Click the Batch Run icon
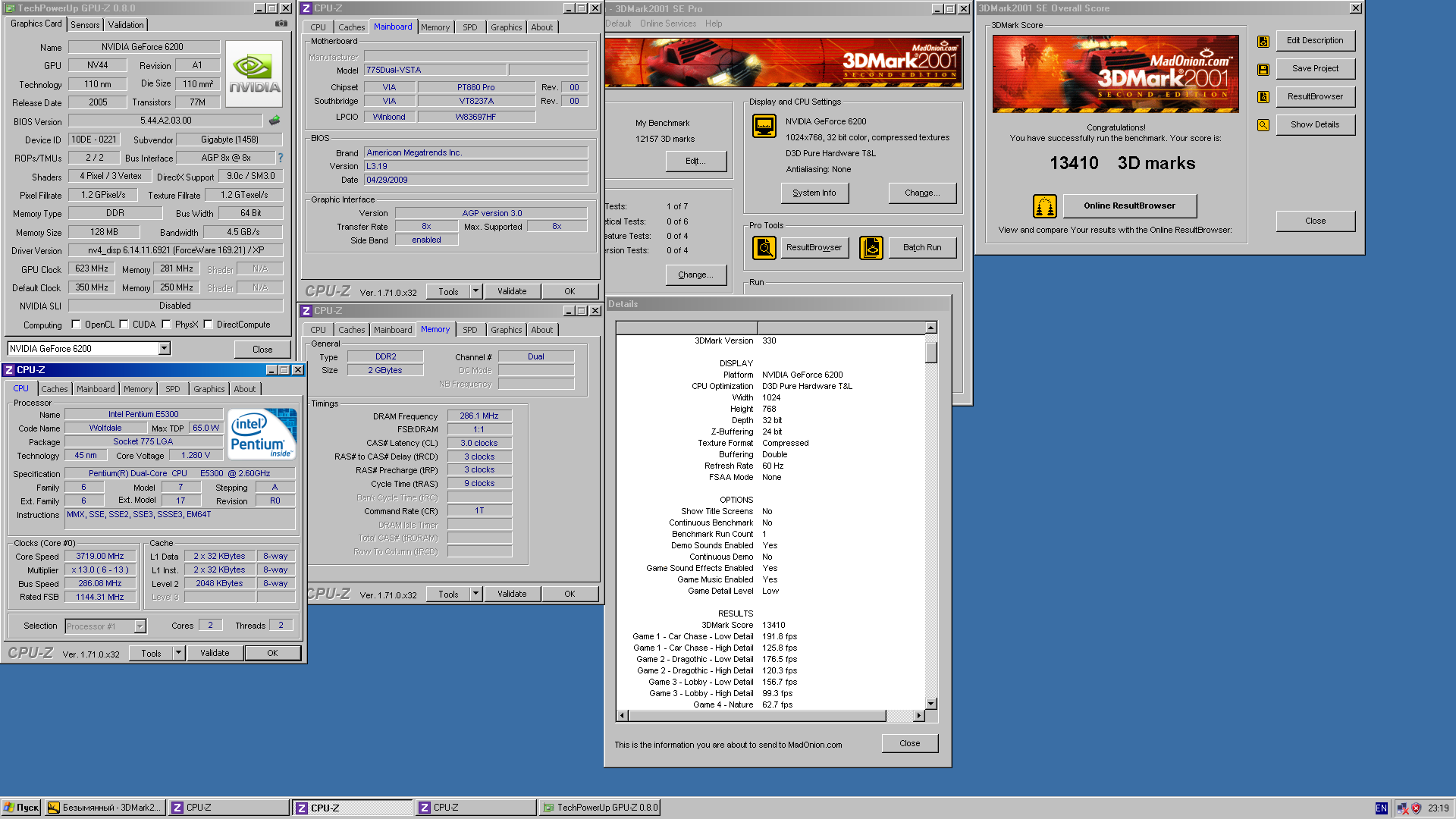This screenshot has width=1456, height=819. [x=871, y=247]
